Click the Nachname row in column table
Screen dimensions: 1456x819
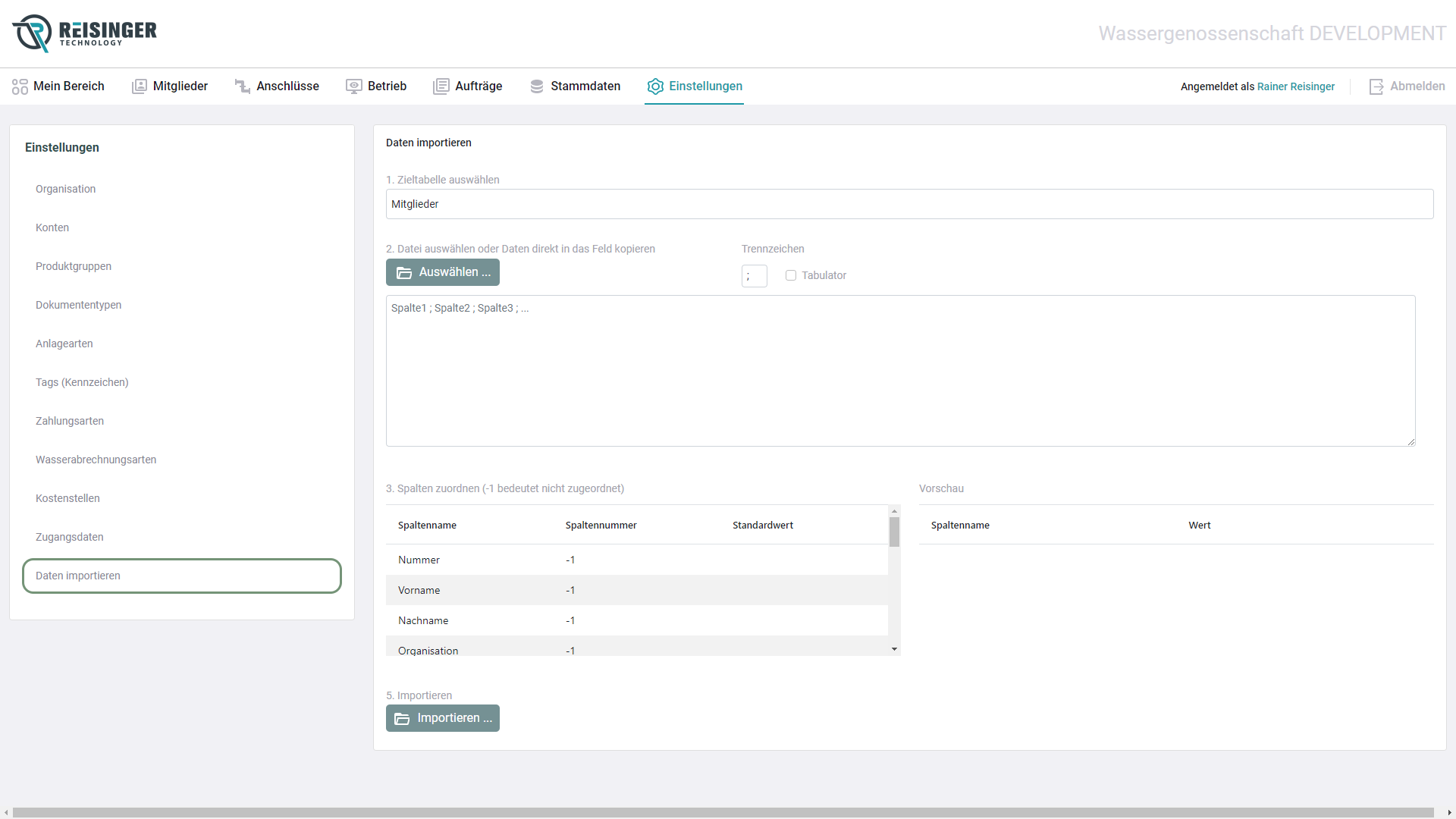pyautogui.click(x=637, y=620)
